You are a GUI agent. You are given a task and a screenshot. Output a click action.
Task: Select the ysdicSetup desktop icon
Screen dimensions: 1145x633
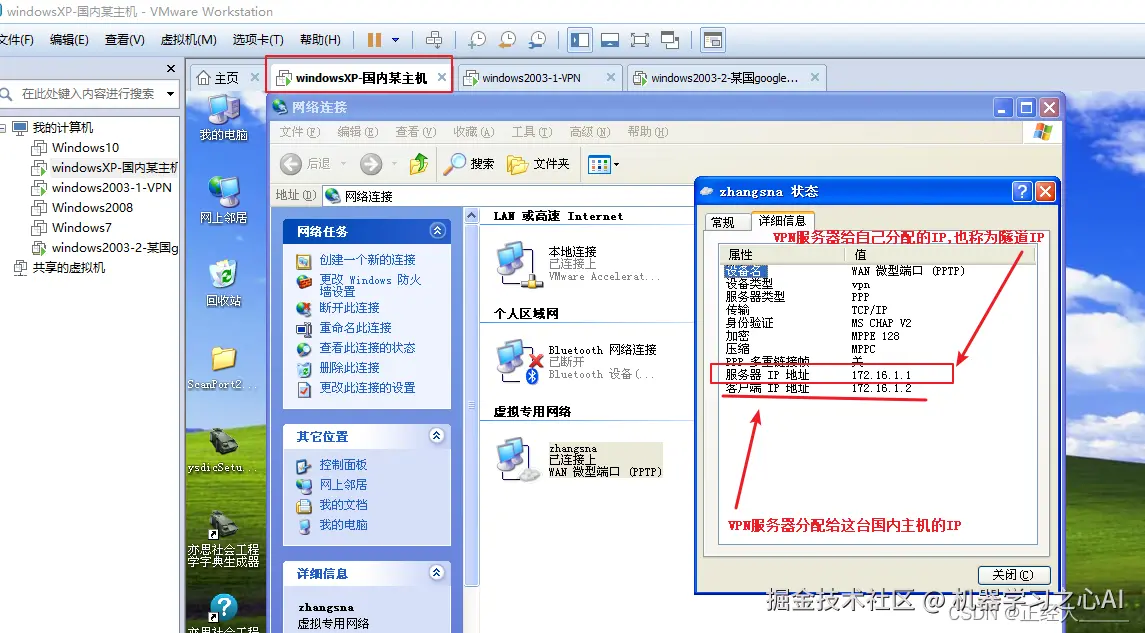223,450
